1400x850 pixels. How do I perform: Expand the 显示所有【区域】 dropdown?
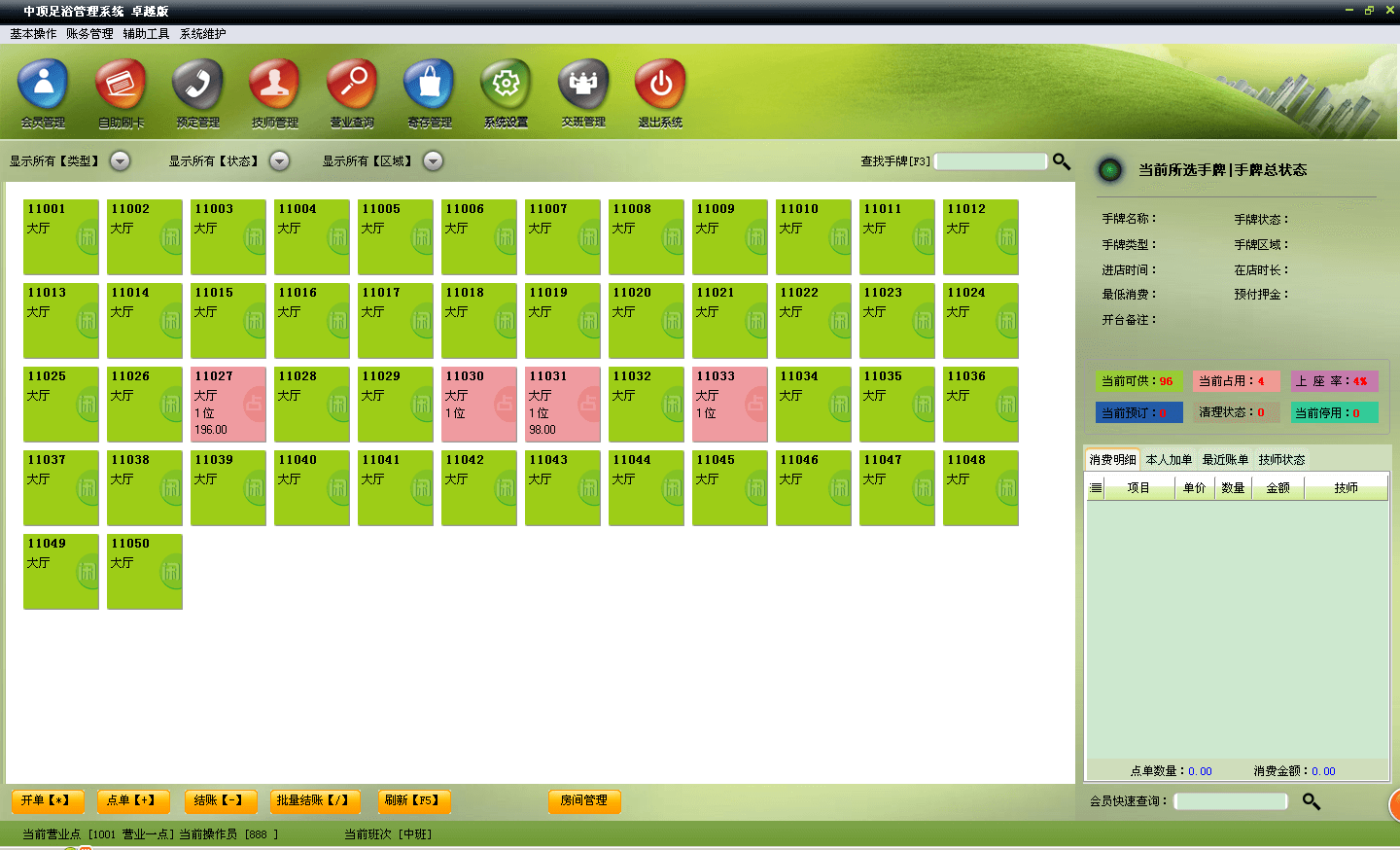pyautogui.click(x=434, y=161)
